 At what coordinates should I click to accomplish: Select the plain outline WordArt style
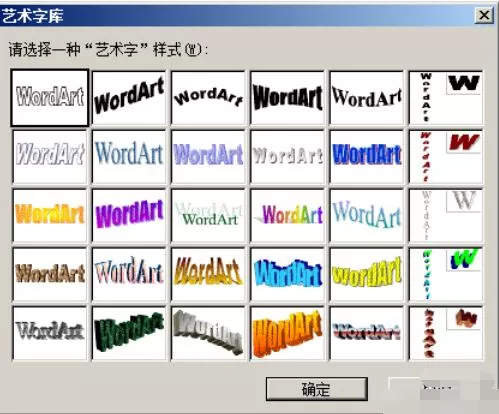(50, 97)
